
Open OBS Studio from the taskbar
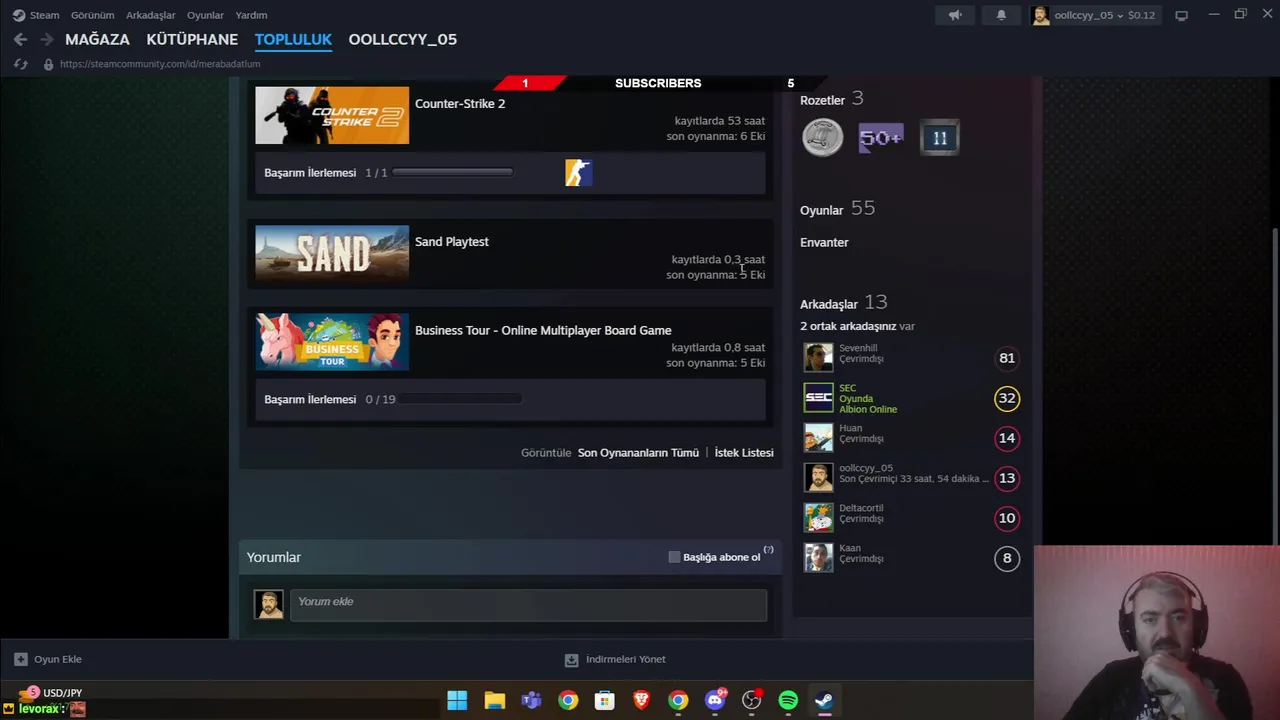(x=752, y=700)
